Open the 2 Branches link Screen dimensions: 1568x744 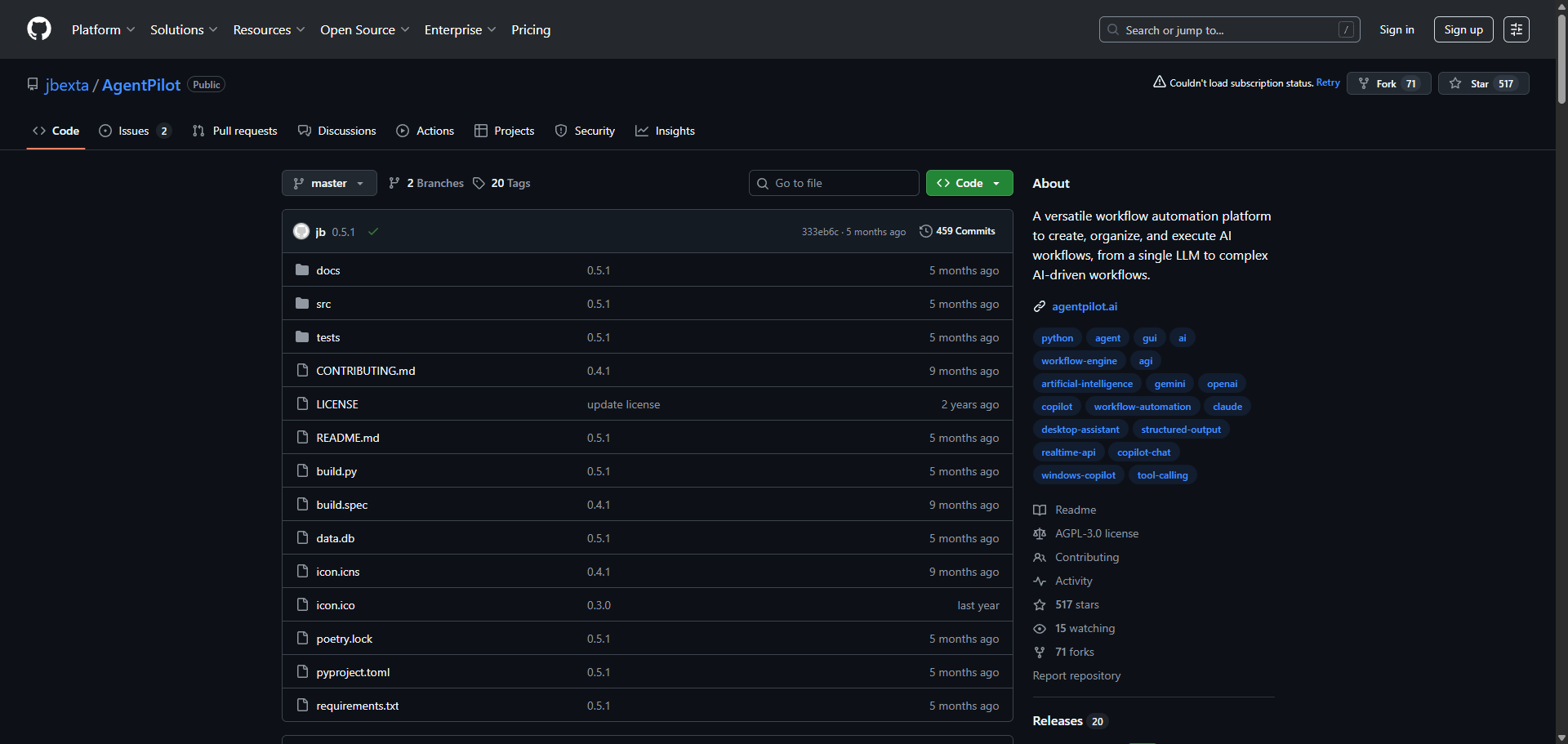426,183
